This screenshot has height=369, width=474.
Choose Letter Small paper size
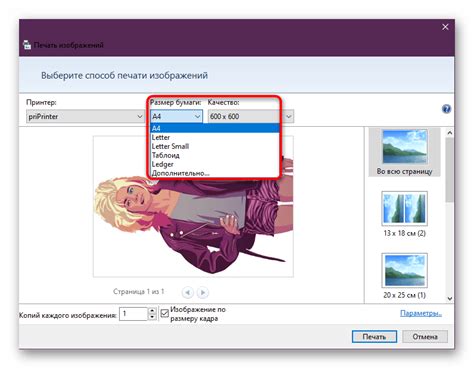tap(215, 146)
